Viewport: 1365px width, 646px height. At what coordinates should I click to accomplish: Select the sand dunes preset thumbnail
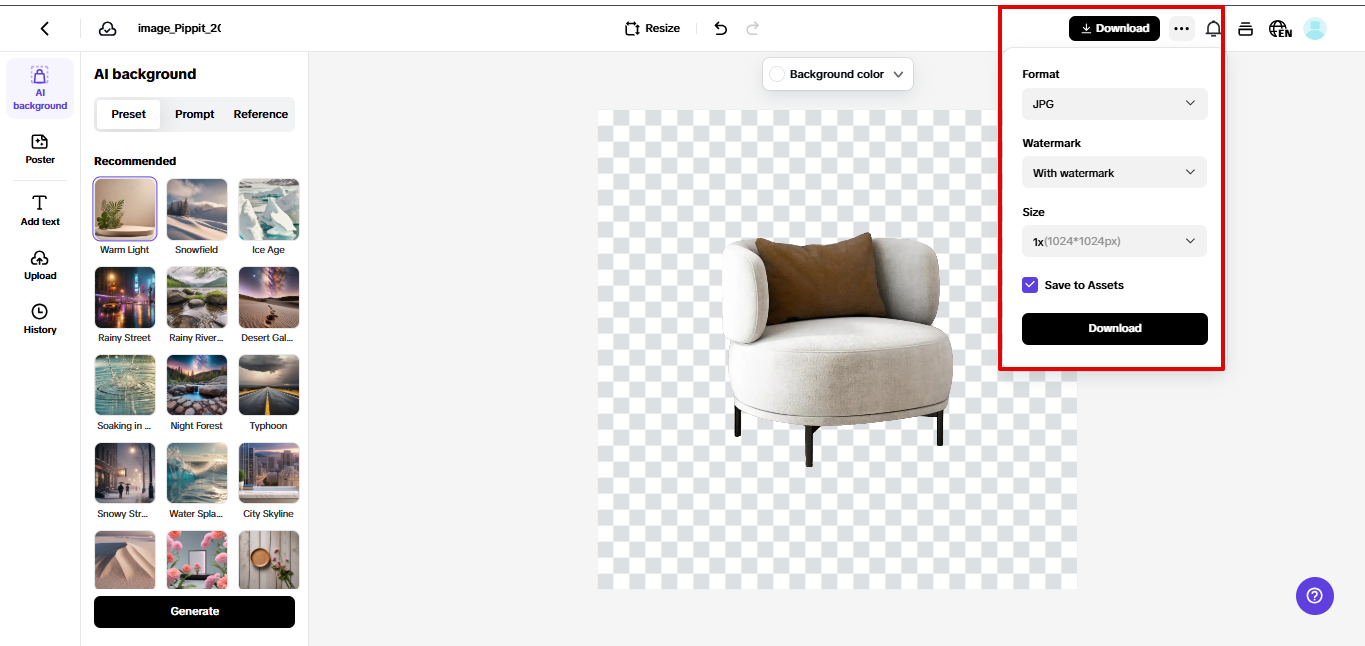point(125,560)
